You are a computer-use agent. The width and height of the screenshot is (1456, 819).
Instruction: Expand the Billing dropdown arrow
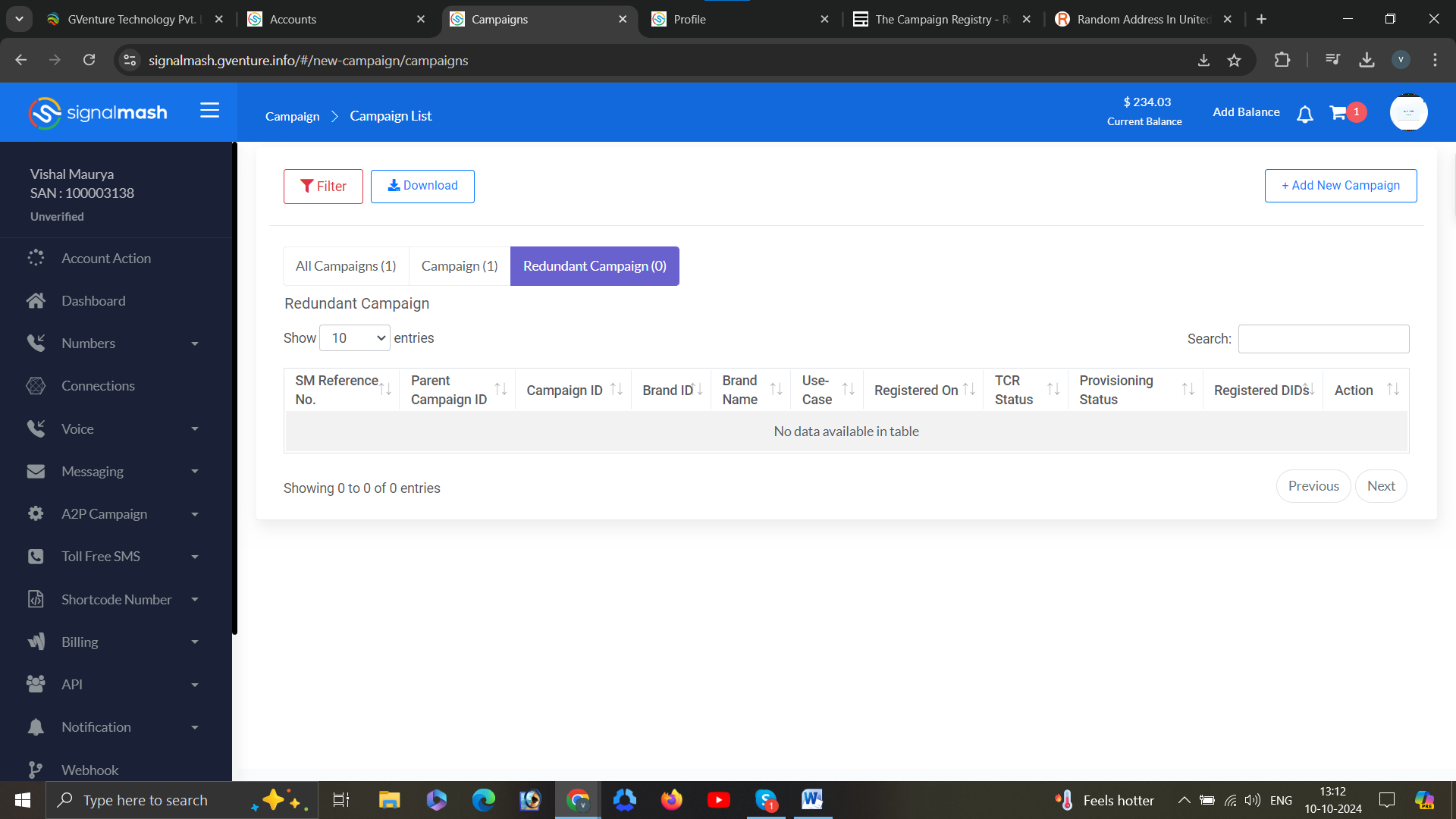point(195,642)
